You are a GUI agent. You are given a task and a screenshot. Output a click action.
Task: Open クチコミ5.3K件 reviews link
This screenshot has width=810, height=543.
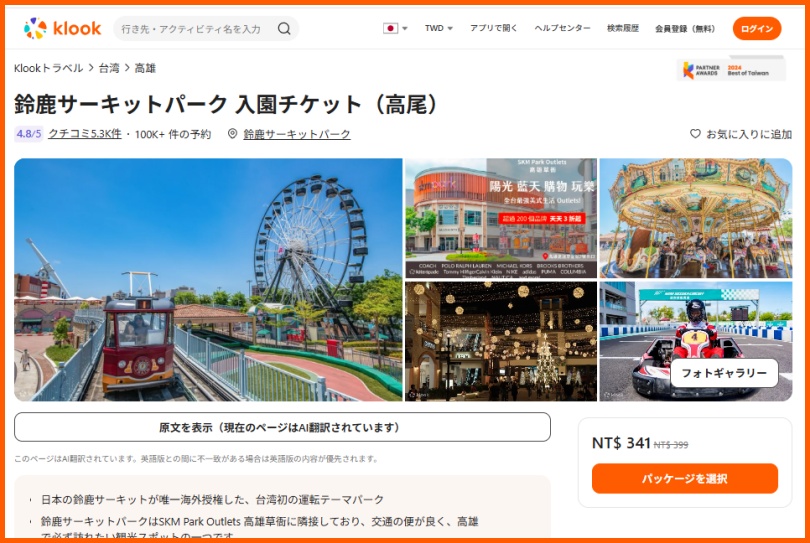click(85, 134)
